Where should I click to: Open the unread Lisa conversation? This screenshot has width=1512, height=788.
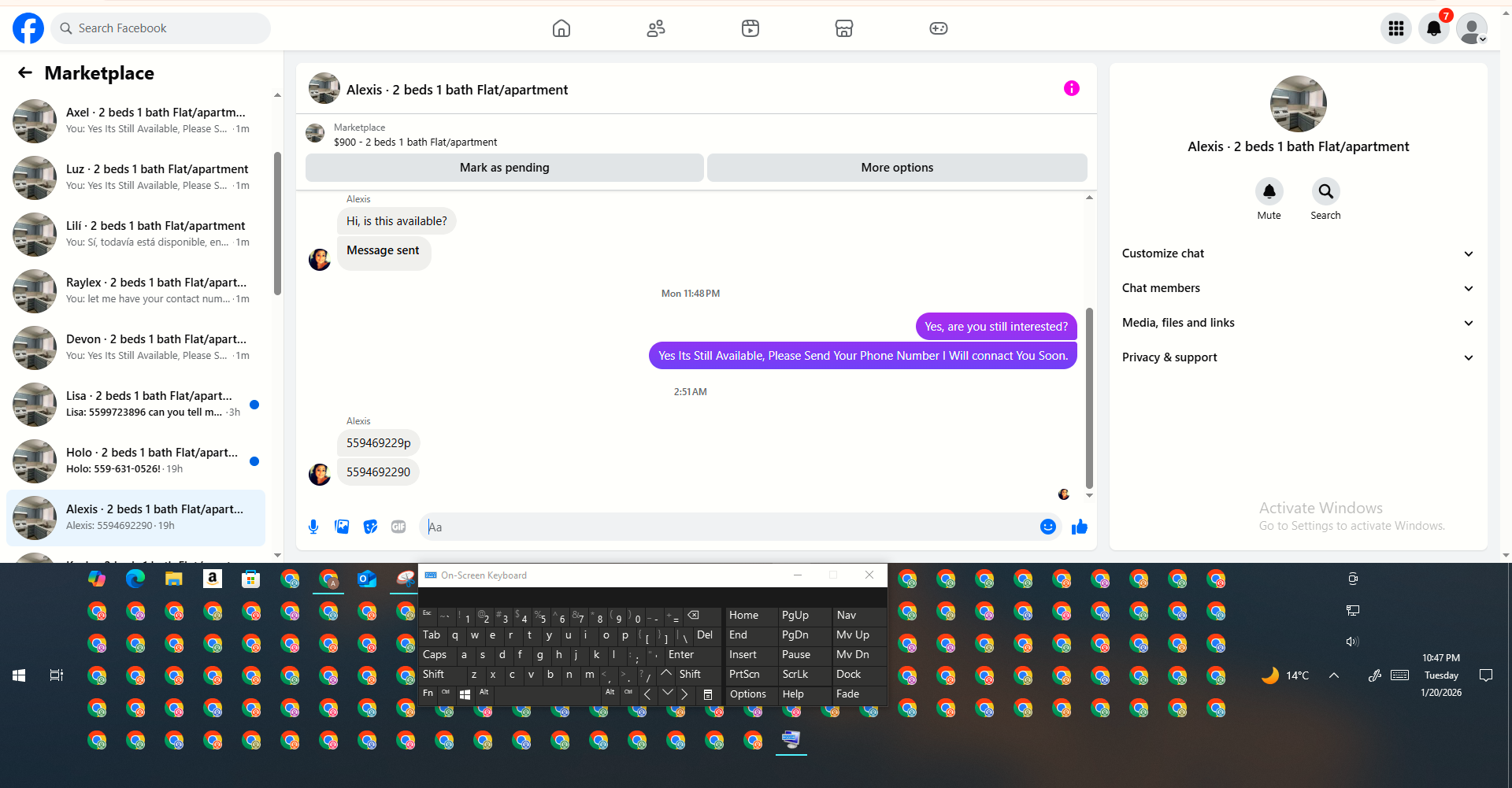[x=135, y=405]
